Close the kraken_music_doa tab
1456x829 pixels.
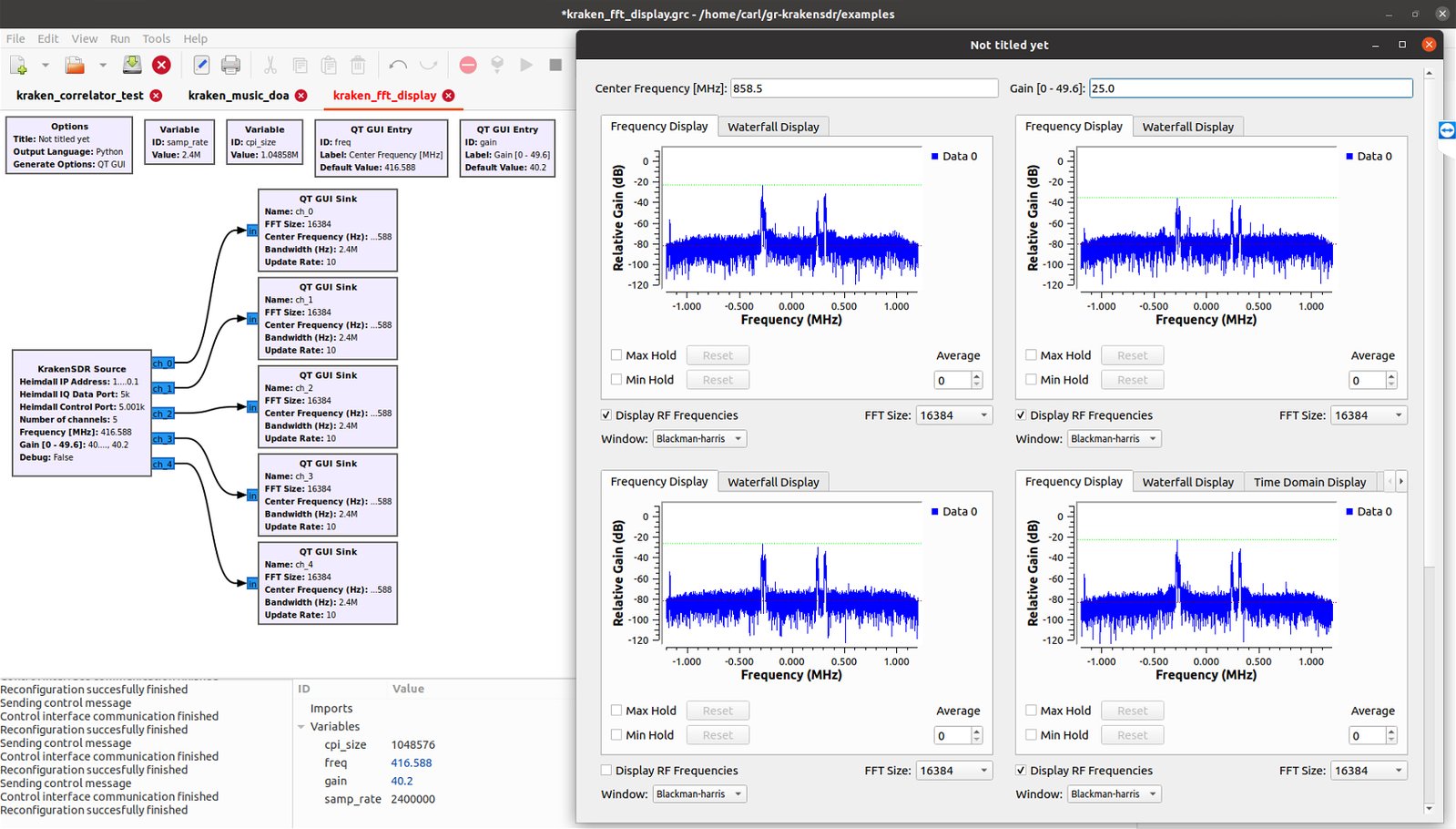301,96
